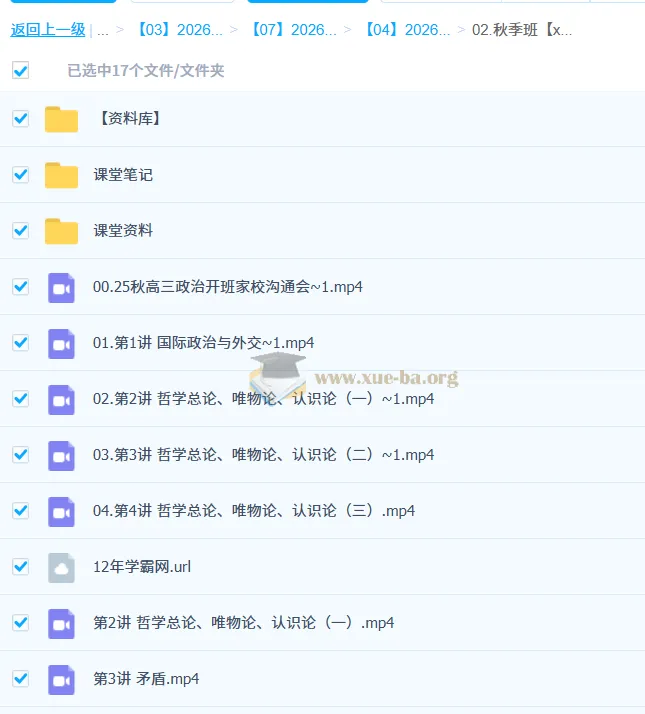Image resolution: width=645 pixels, height=714 pixels.
Task: Click the 12年学霸网.url cloud file icon
Action: pos(61,568)
